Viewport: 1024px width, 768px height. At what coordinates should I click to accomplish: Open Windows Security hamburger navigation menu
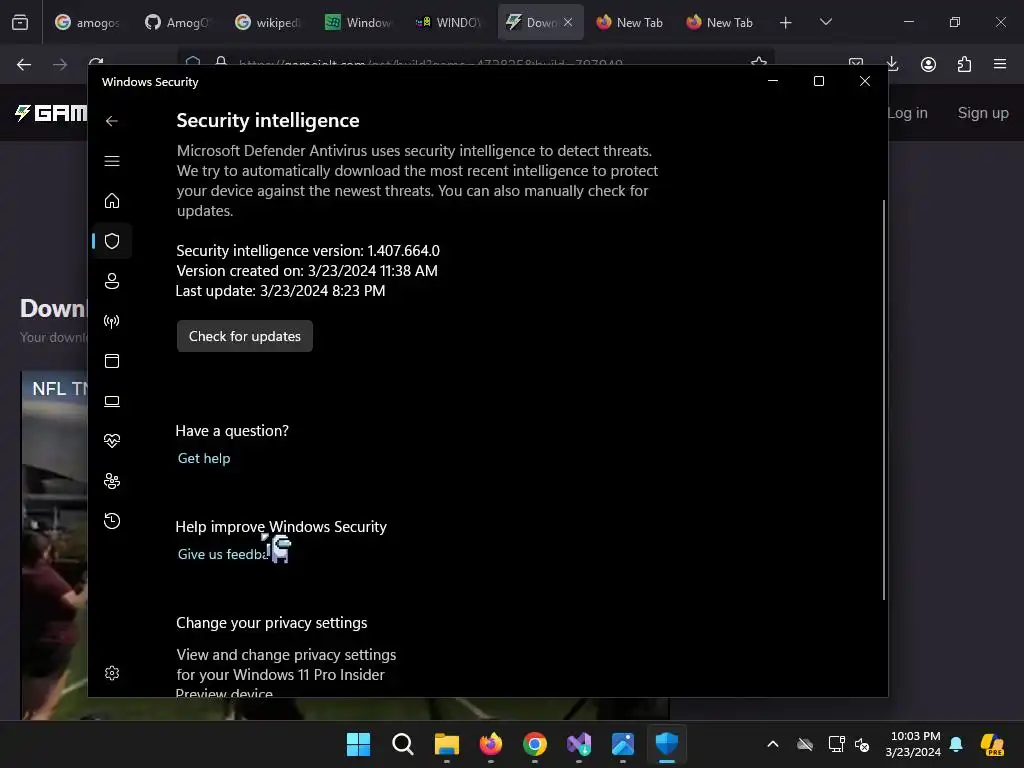pyautogui.click(x=112, y=161)
